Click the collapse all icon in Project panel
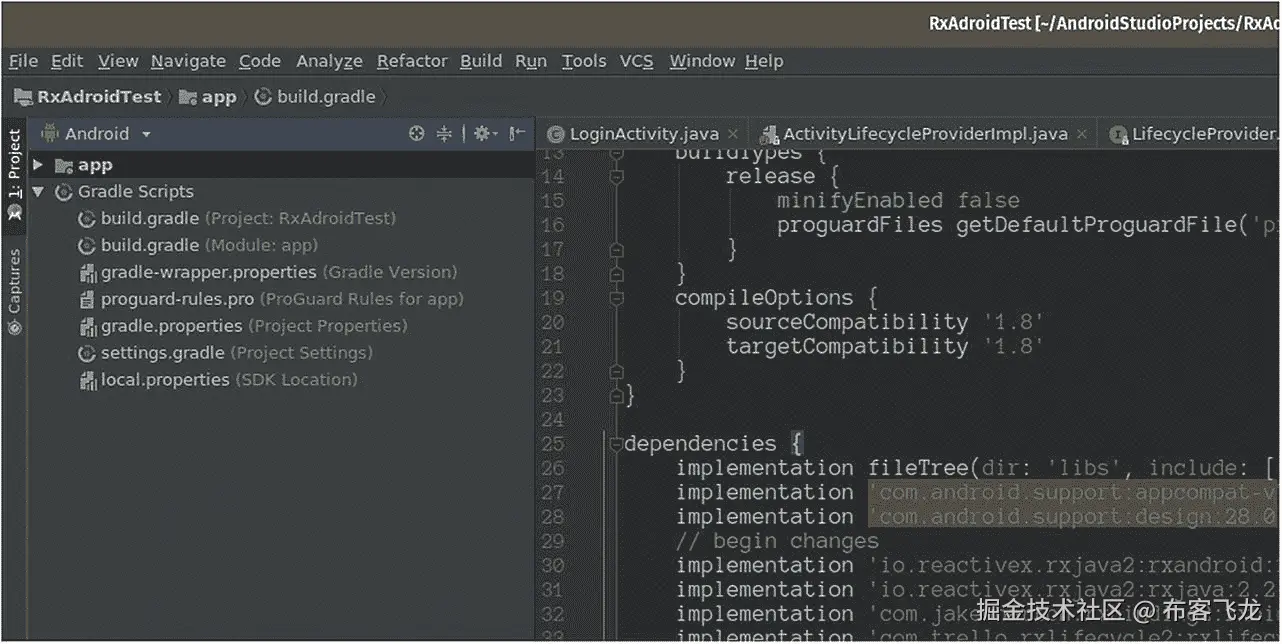The height and width of the screenshot is (644, 1282). 445,133
